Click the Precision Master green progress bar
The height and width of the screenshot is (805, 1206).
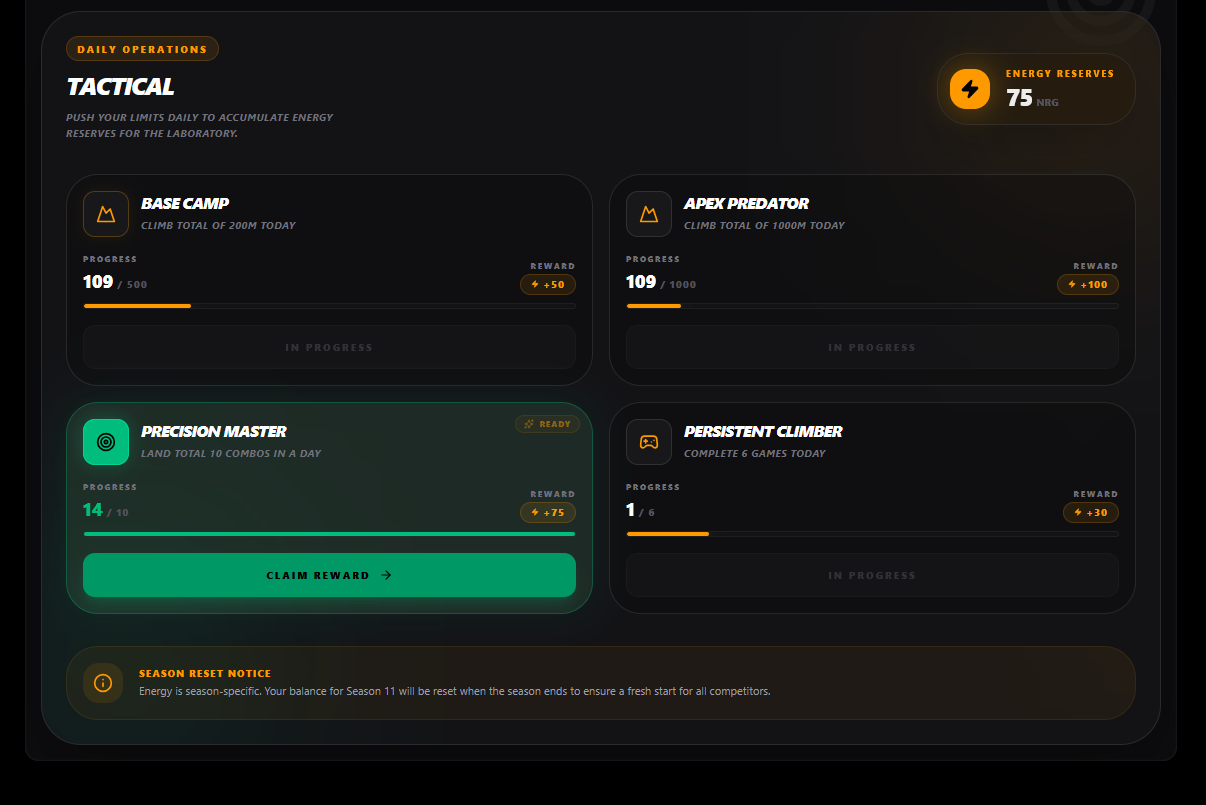tap(329, 534)
